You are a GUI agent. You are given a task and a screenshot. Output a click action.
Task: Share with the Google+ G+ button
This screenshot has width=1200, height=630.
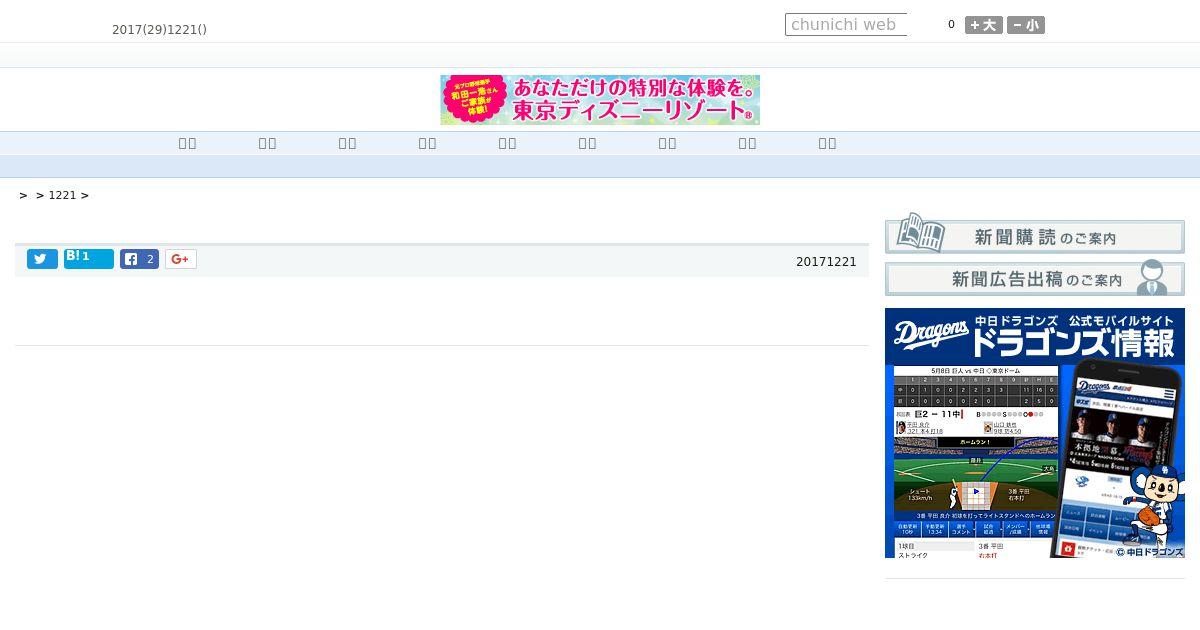pyautogui.click(x=181, y=259)
